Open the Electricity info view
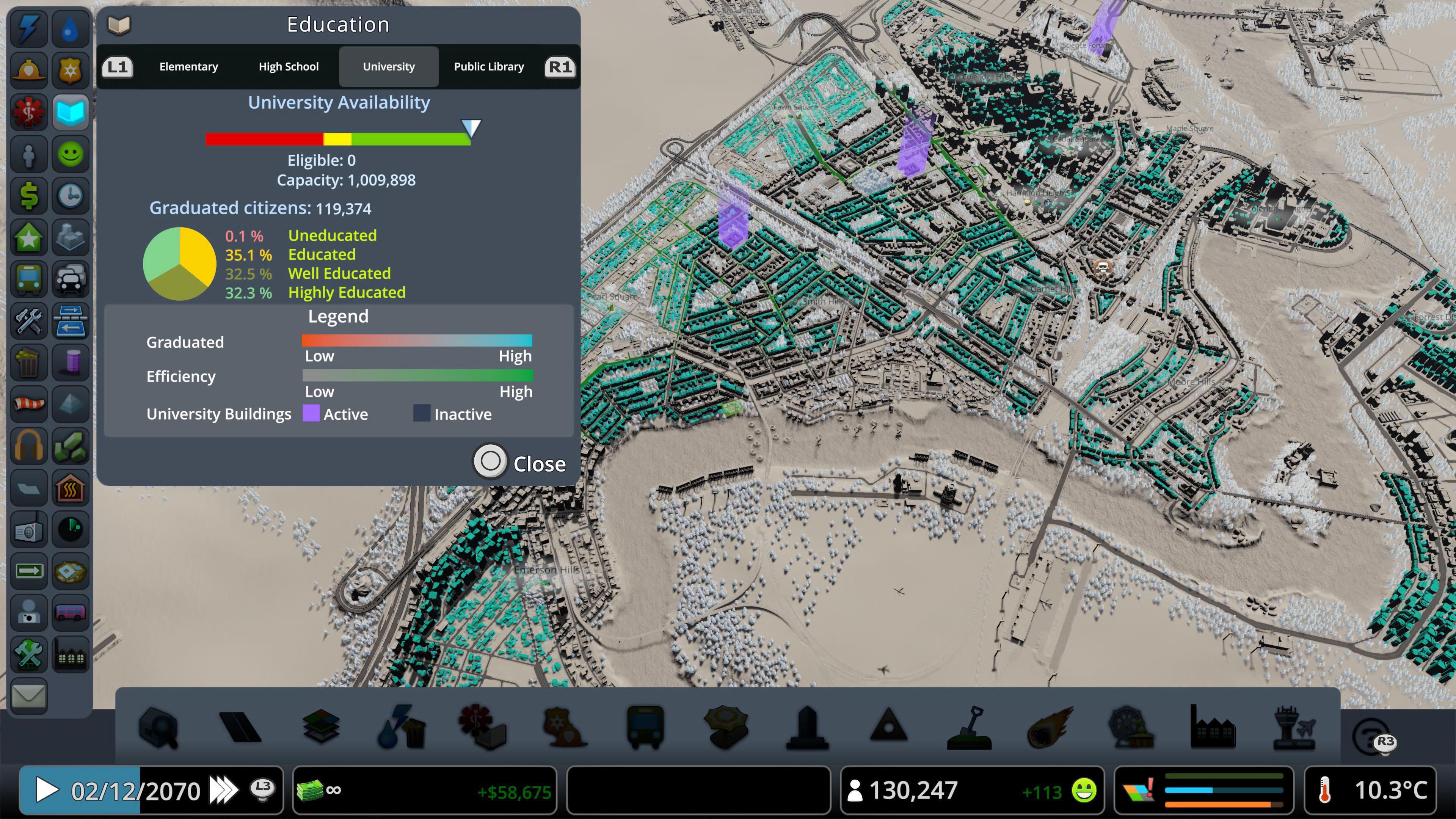Image resolution: width=1456 pixels, height=819 pixels. click(x=29, y=29)
